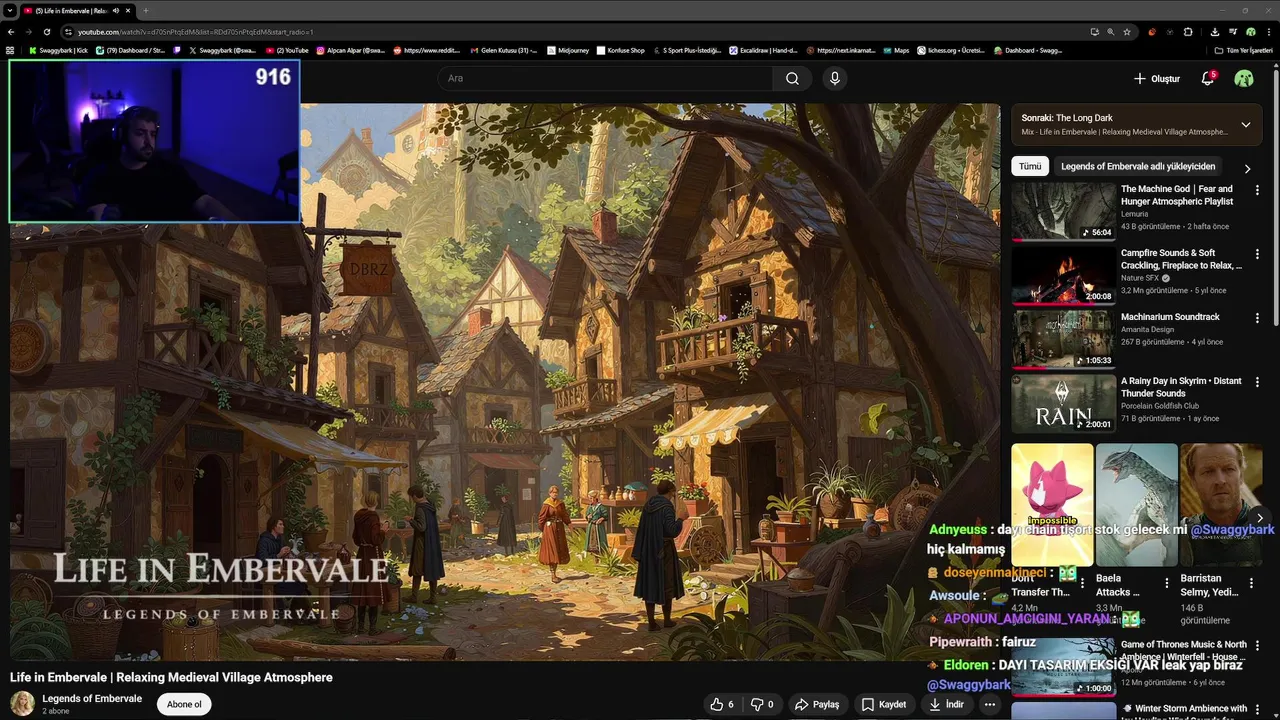The image size is (1280, 720).
Task: Open the (79) Dashboard bookmark
Action: point(130,50)
